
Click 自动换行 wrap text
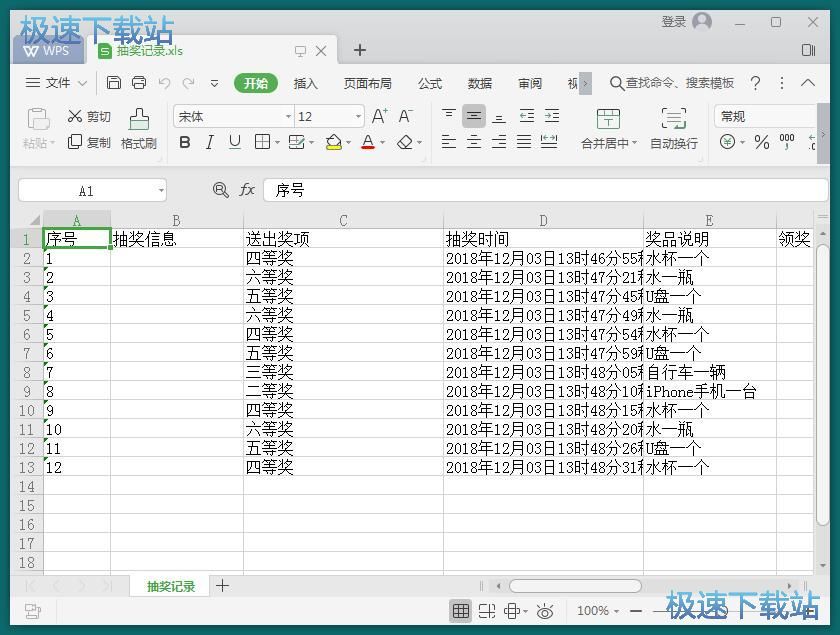coord(673,129)
